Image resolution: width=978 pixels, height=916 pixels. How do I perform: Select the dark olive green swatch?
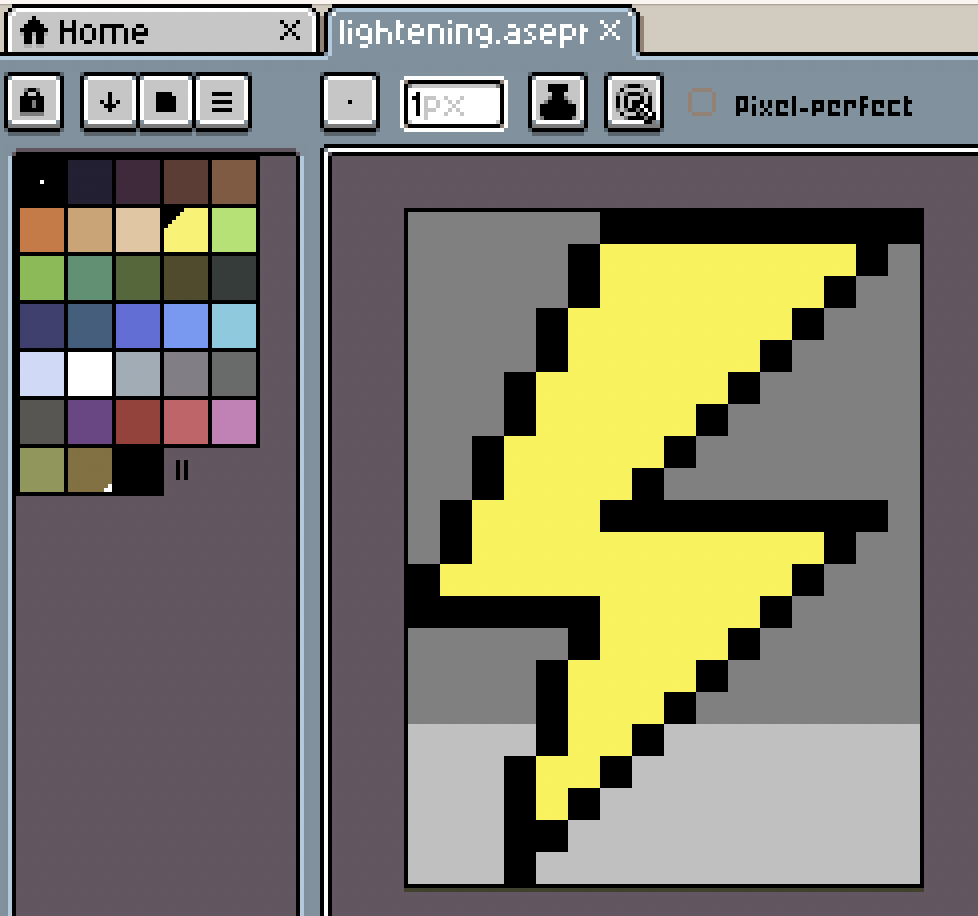point(138,277)
